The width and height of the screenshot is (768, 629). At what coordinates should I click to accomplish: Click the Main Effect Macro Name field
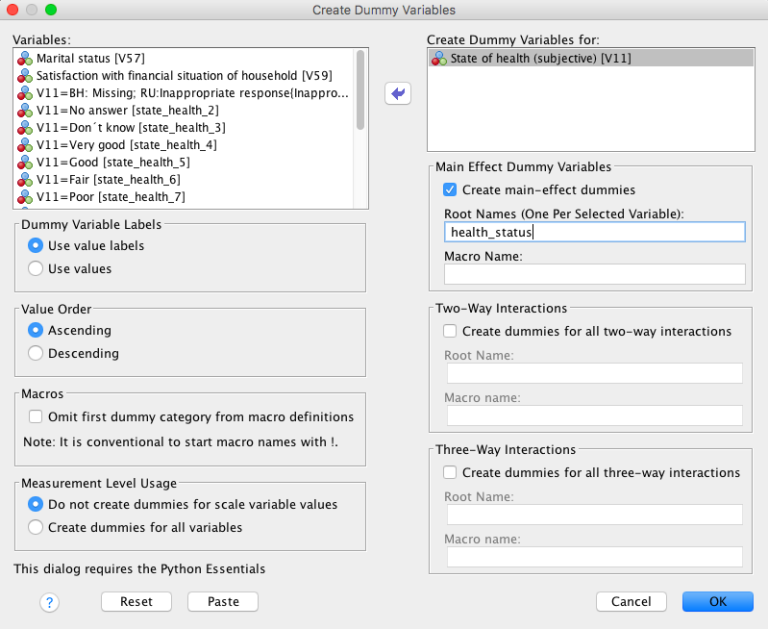(595, 274)
